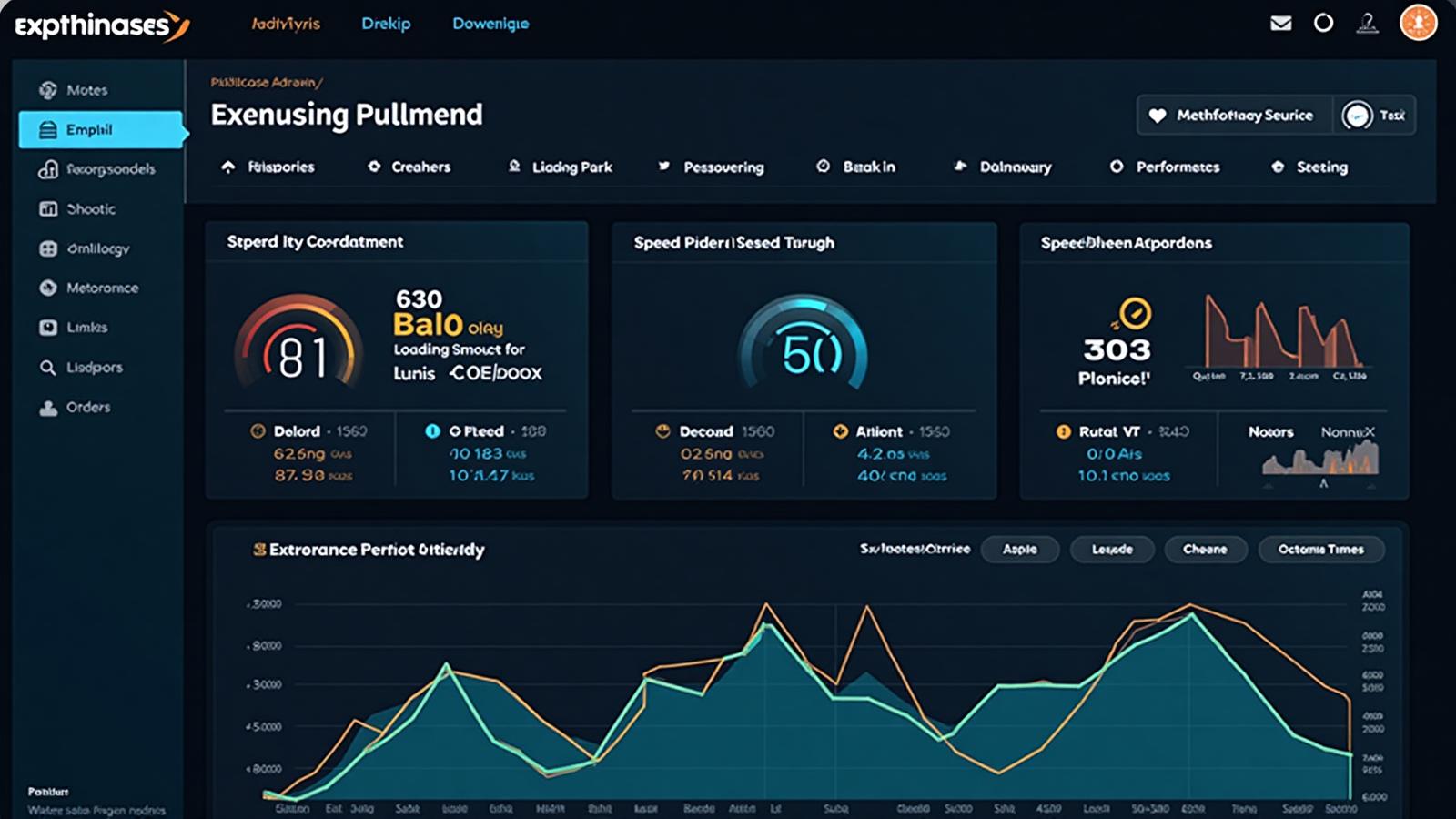Click the mail envelope icon in top bar
The image size is (1456, 819).
(x=1279, y=23)
